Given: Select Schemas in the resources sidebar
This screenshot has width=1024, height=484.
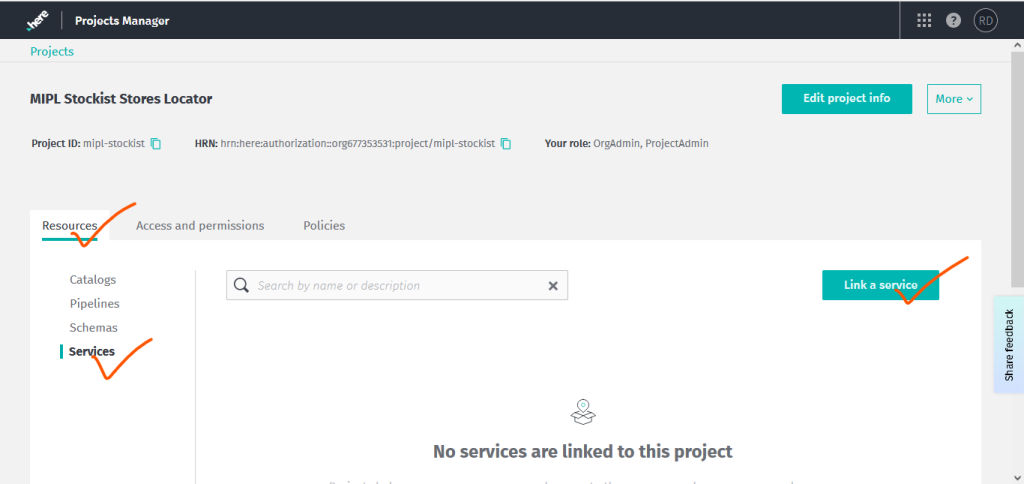Looking at the screenshot, I should (93, 327).
